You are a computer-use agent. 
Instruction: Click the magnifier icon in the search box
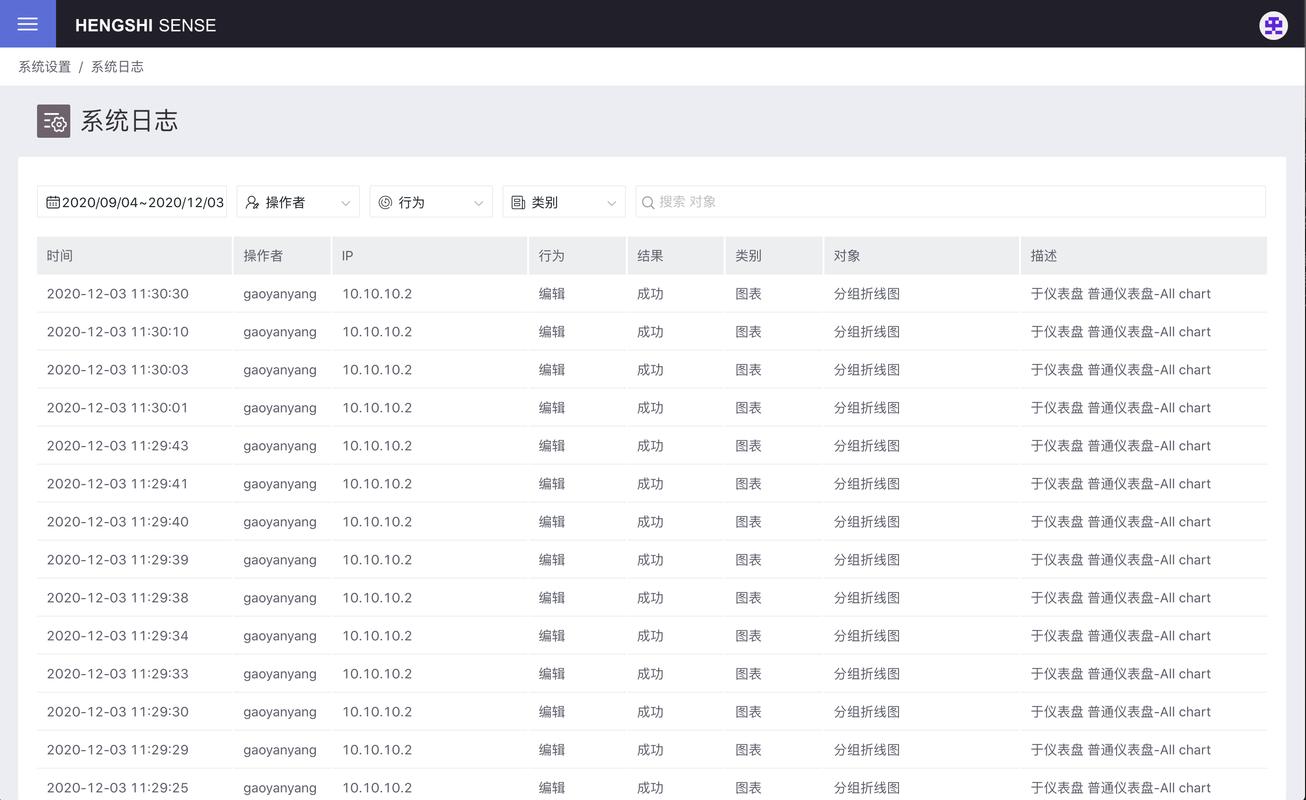(x=648, y=201)
